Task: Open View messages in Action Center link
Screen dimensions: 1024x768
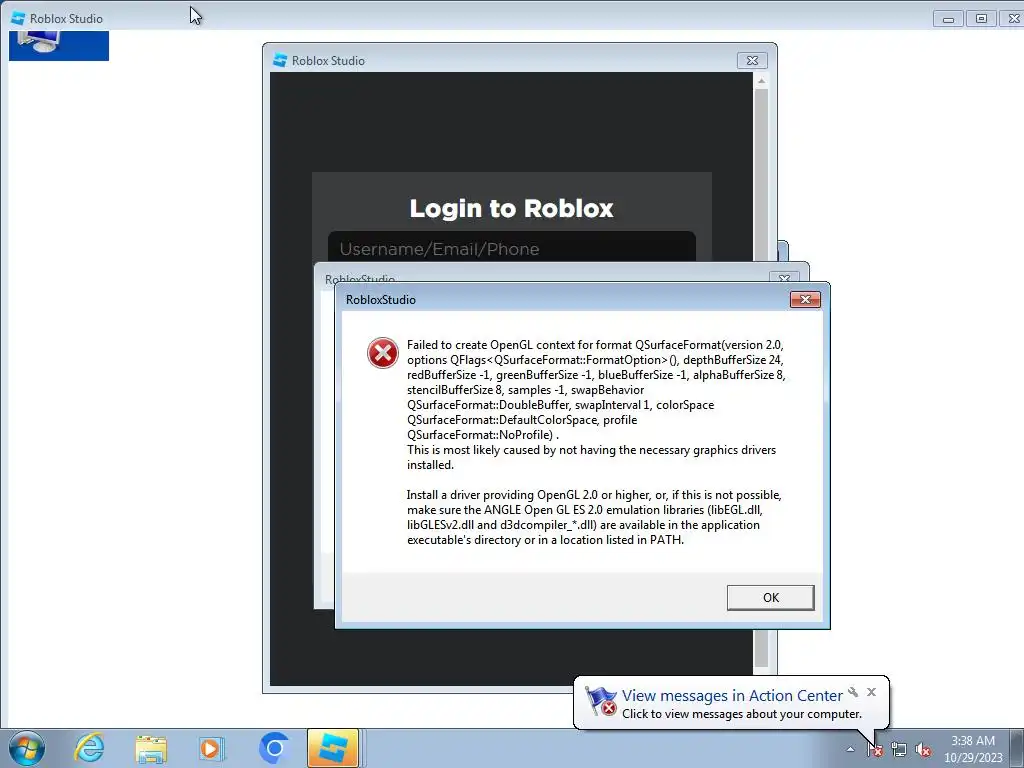Action: click(732, 696)
